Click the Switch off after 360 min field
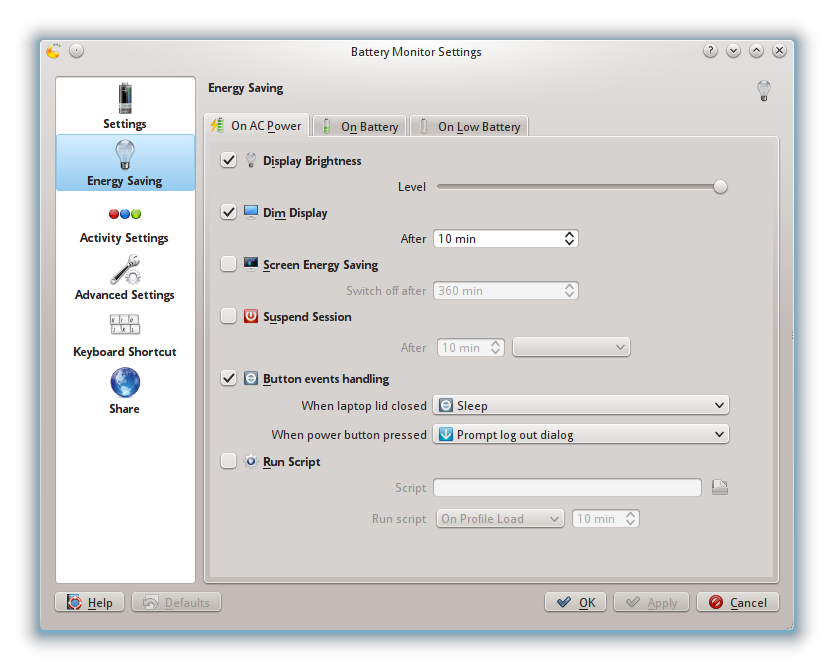834x670 pixels. [x=506, y=290]
